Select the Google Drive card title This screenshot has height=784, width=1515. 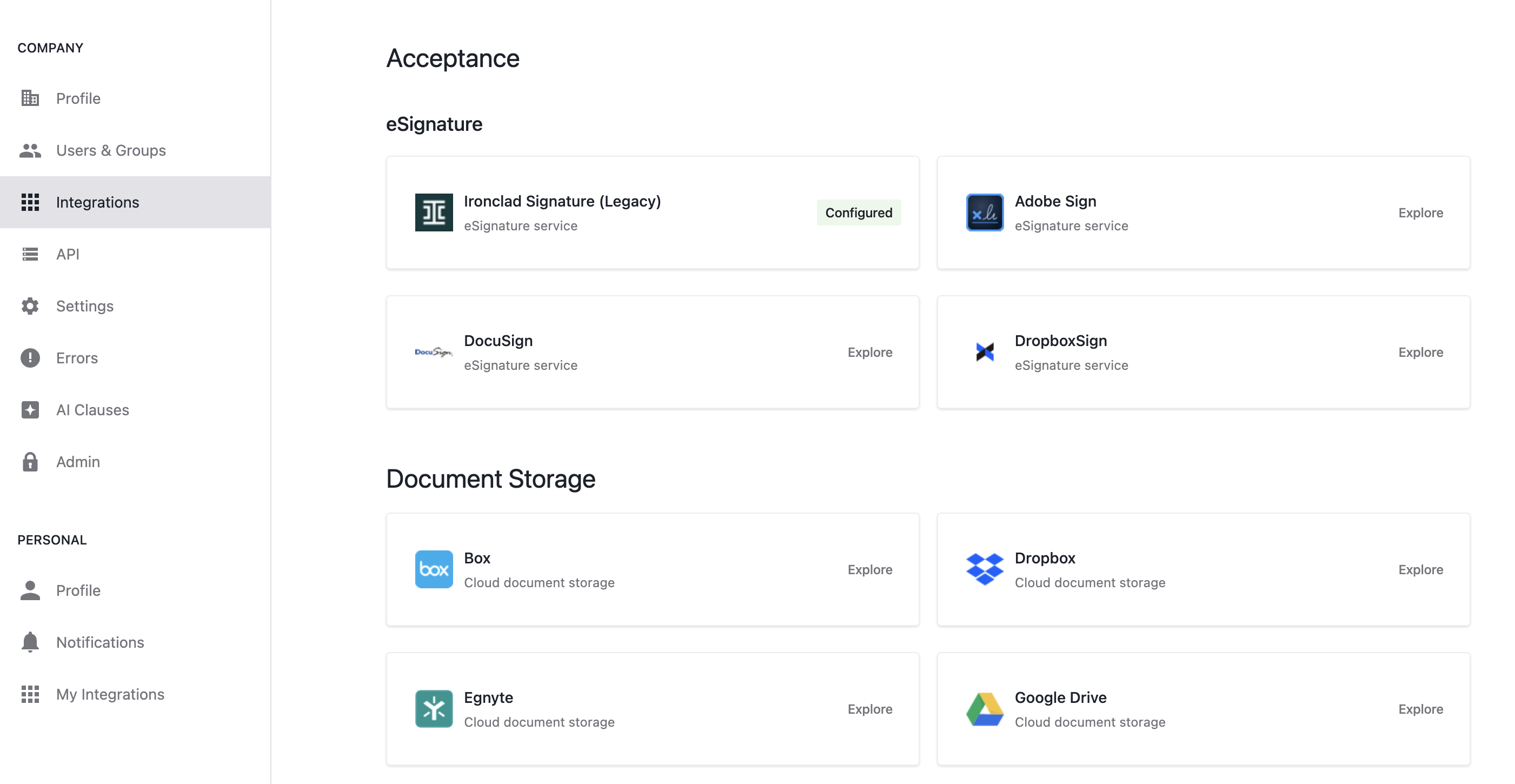(x=1060, y=697)
